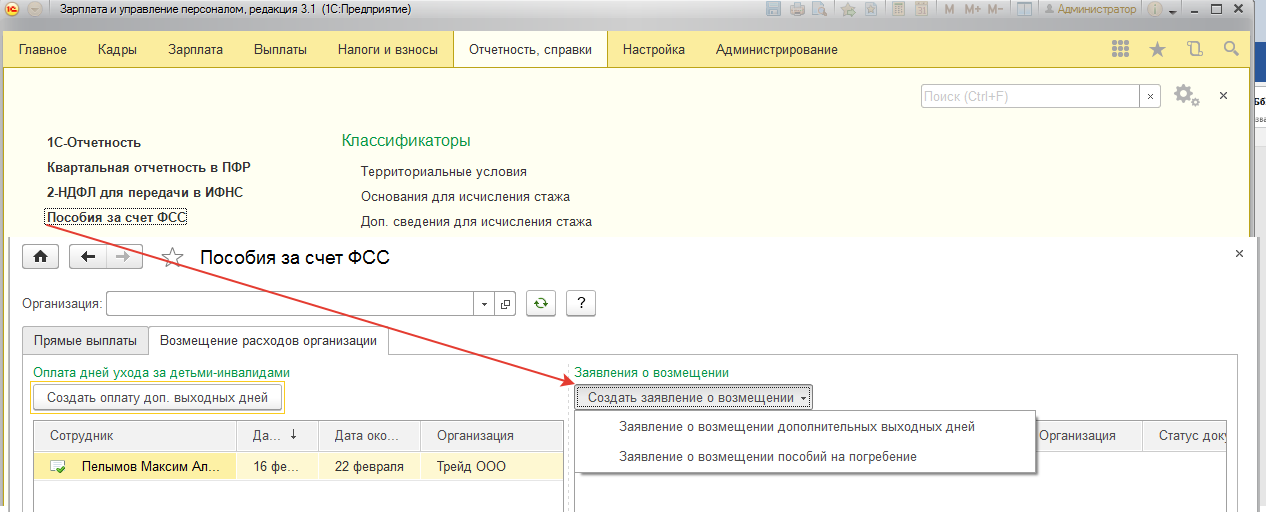Add Пособия за счет ФСС to favorites
Viewport: 1266px width, 512px height.
pos(173,257)
